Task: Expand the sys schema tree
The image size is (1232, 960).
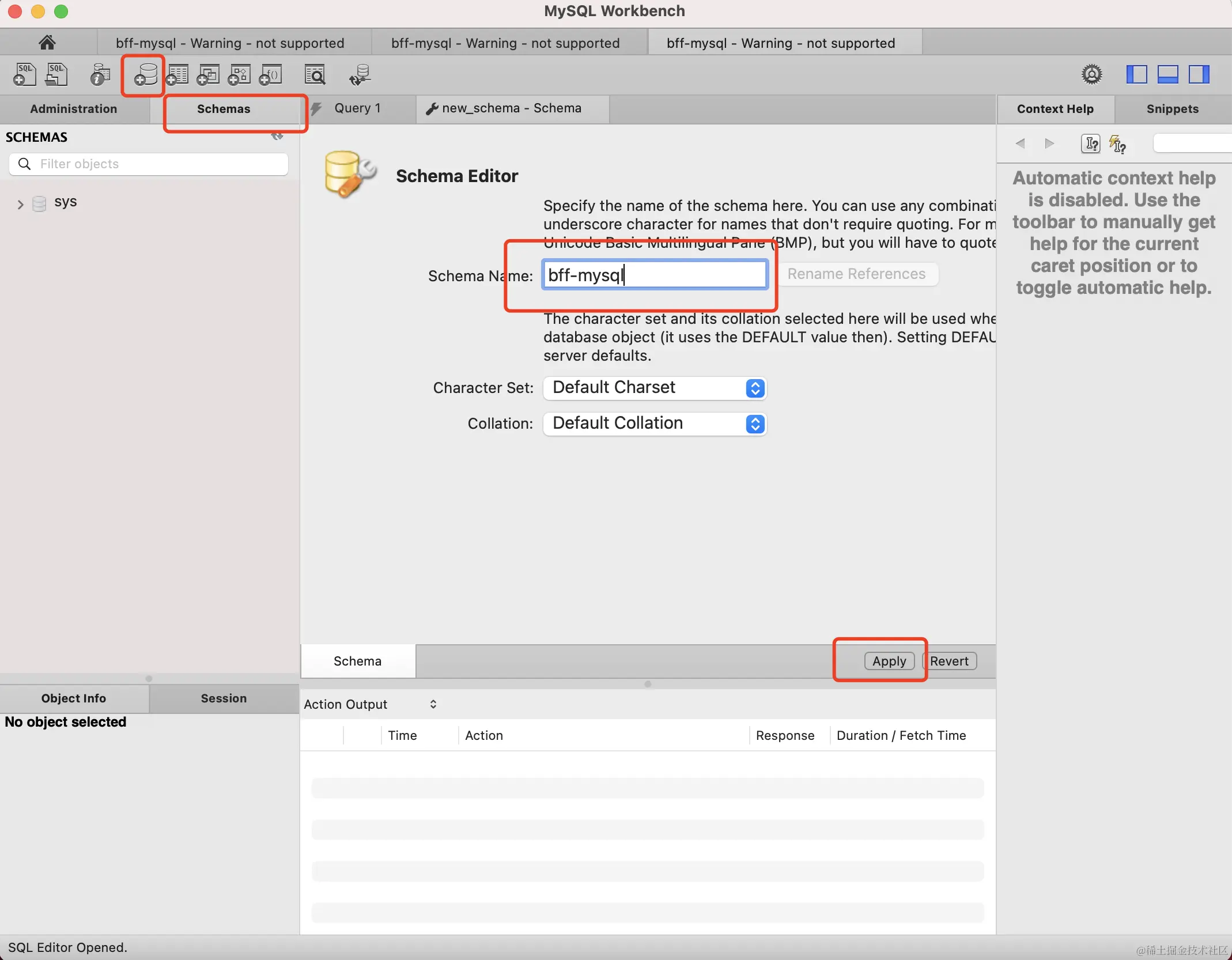Action: point(19,203)
